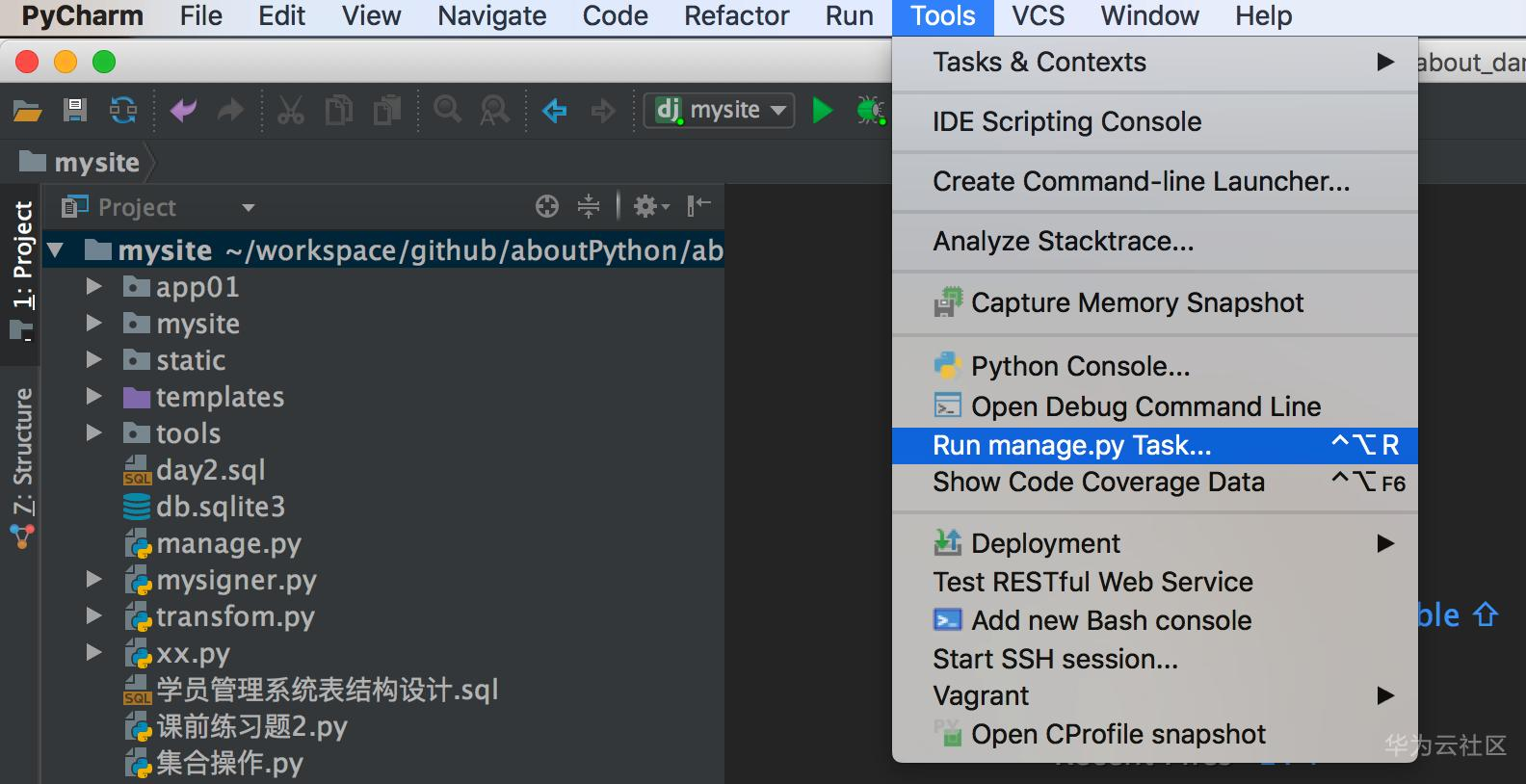Select manage.py in the project tree
Viewport: 1526px width, 784px height.
tap(228, 544)
